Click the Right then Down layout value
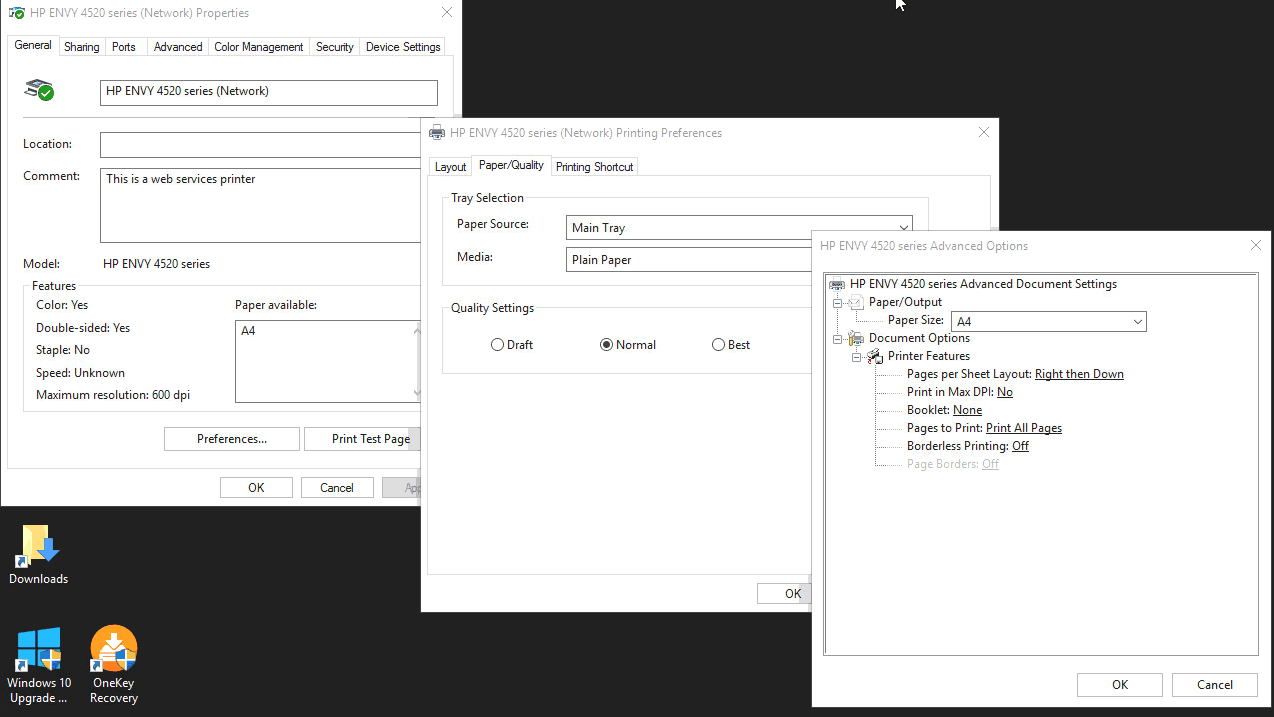The width and height of the screenshot is (1274, 717). [1079, 374]
